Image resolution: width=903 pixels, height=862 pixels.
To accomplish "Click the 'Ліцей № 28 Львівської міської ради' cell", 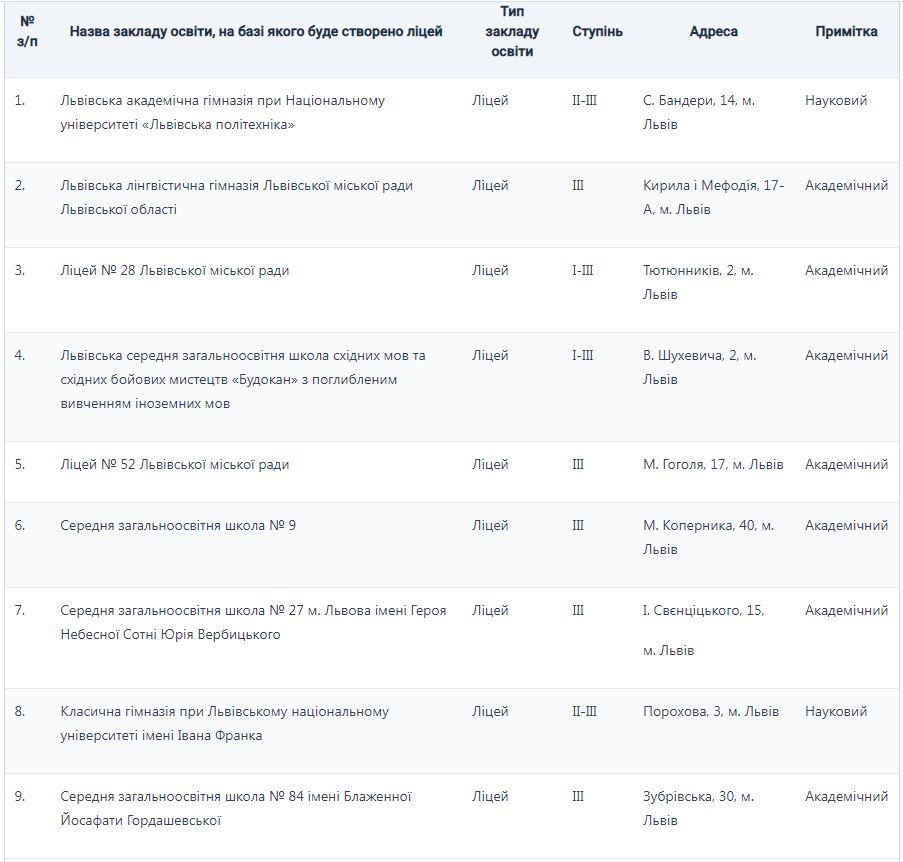I will [x=175, y=270].
